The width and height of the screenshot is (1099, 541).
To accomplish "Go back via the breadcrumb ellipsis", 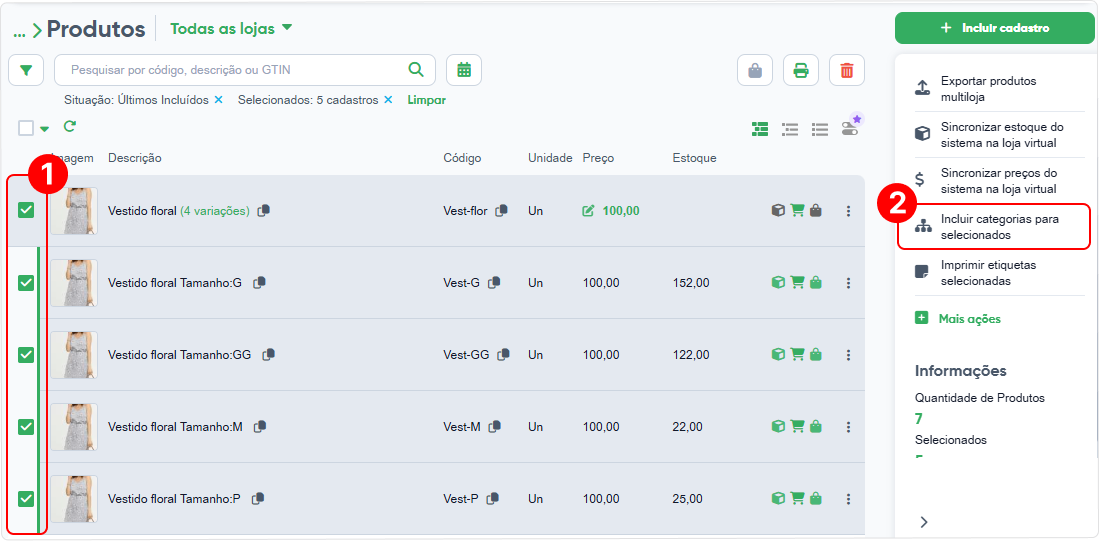I will pyautogui.click(x=20, y=32).
